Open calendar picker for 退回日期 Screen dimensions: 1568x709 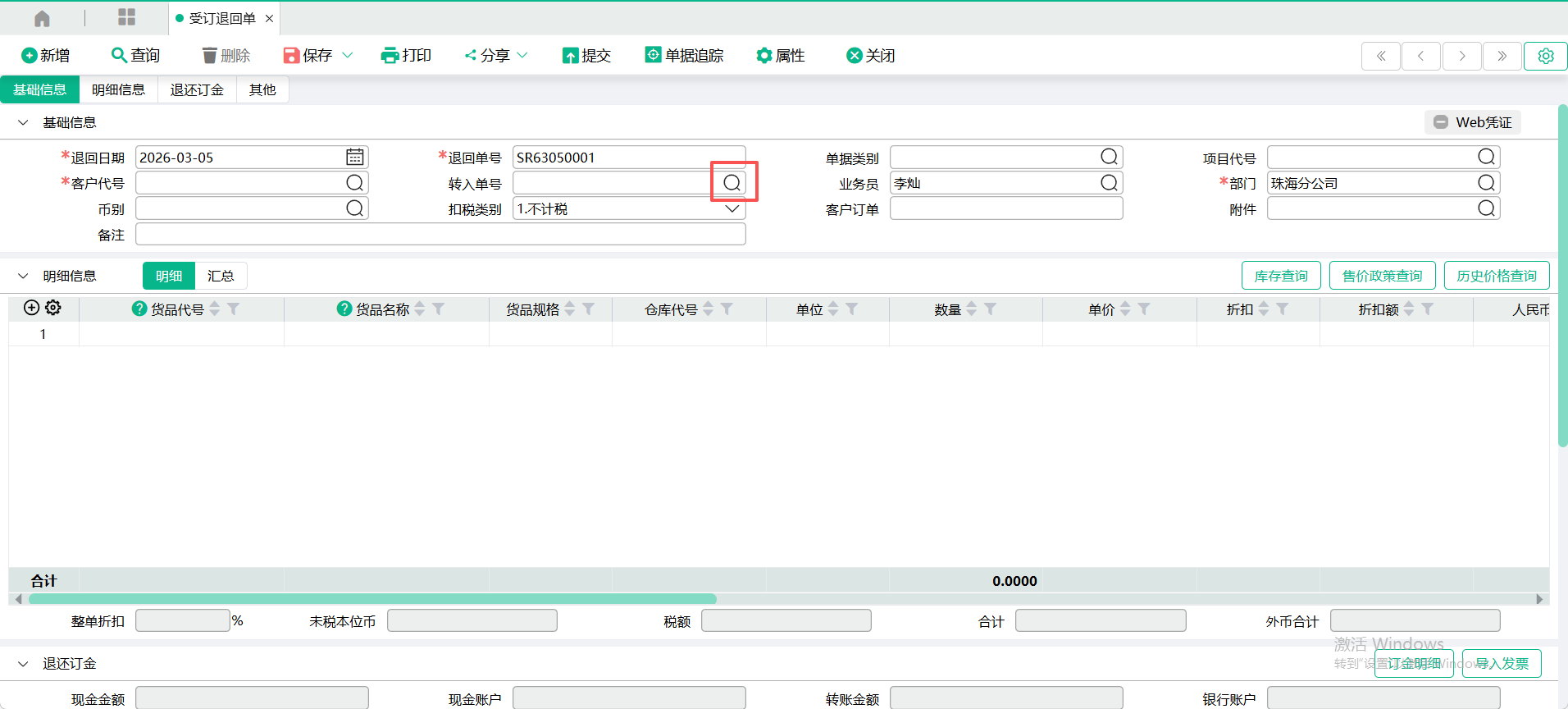coord(354,158)
